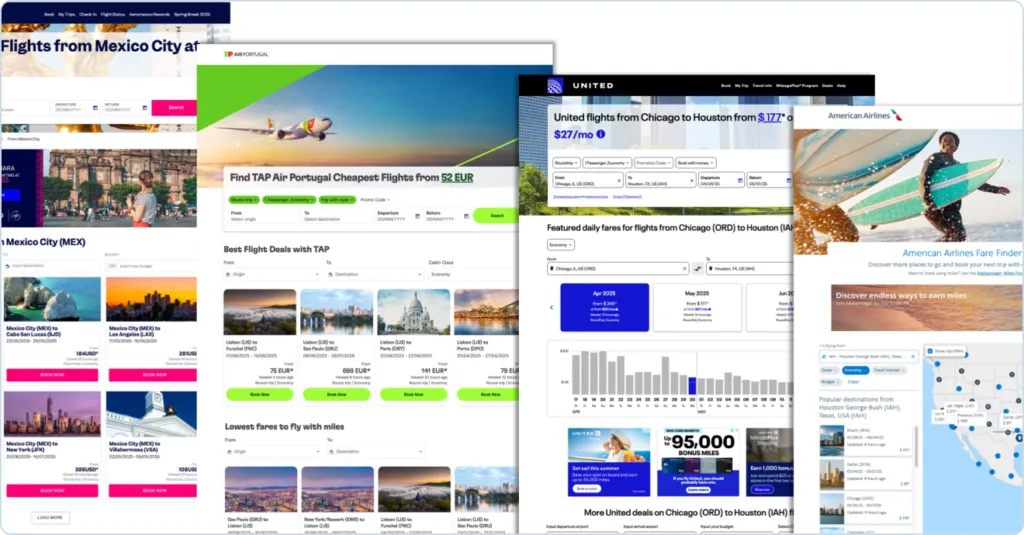The image size is (1024, 535).
Task: Click Learn more on 95,000 bonus miles ad
Action: 697,489
